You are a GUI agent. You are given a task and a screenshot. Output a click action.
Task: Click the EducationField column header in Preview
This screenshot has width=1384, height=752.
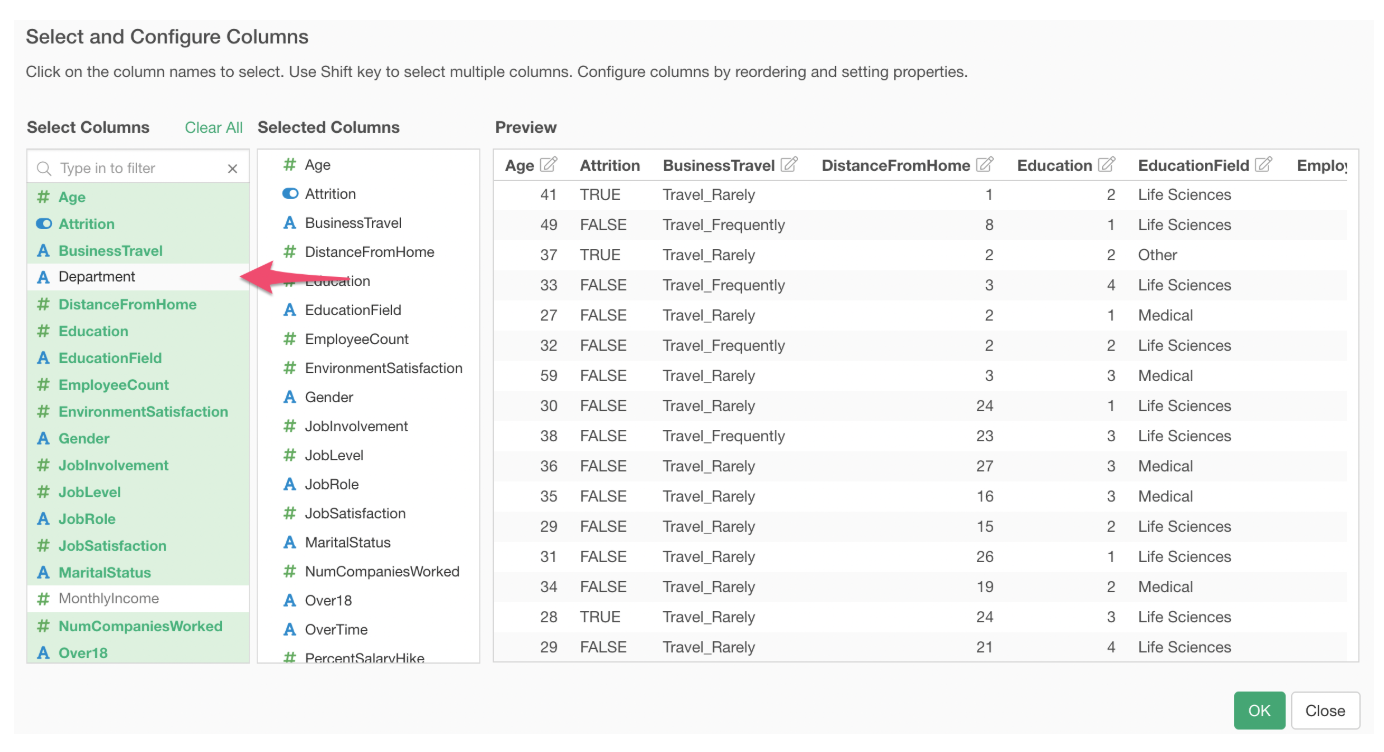[1193, 166]
